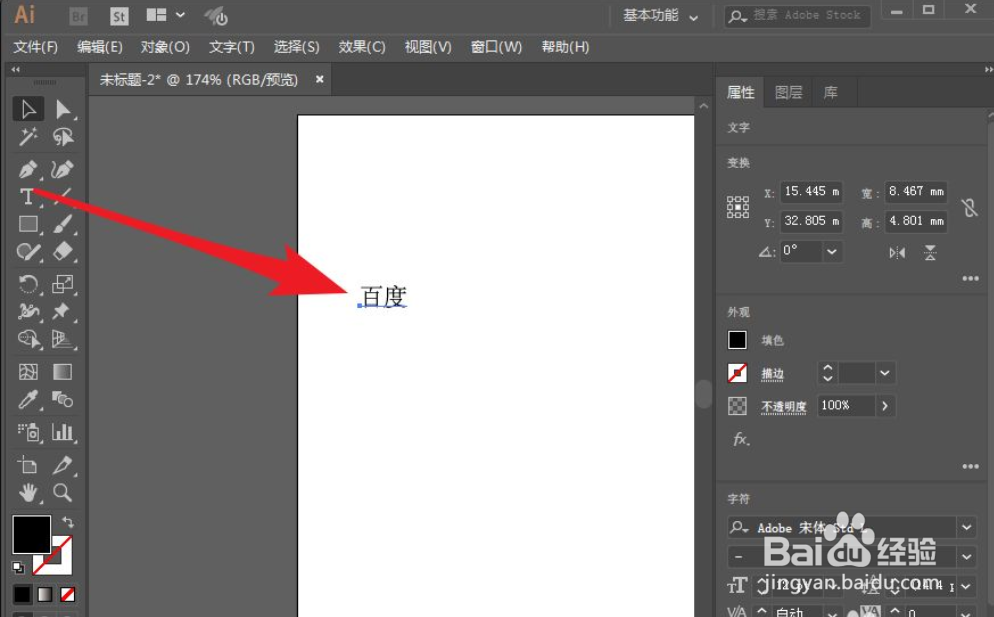Select the Eyedropper tool
Image resolution: width=994 pixels, height=617 pixels.
point(28,399)
